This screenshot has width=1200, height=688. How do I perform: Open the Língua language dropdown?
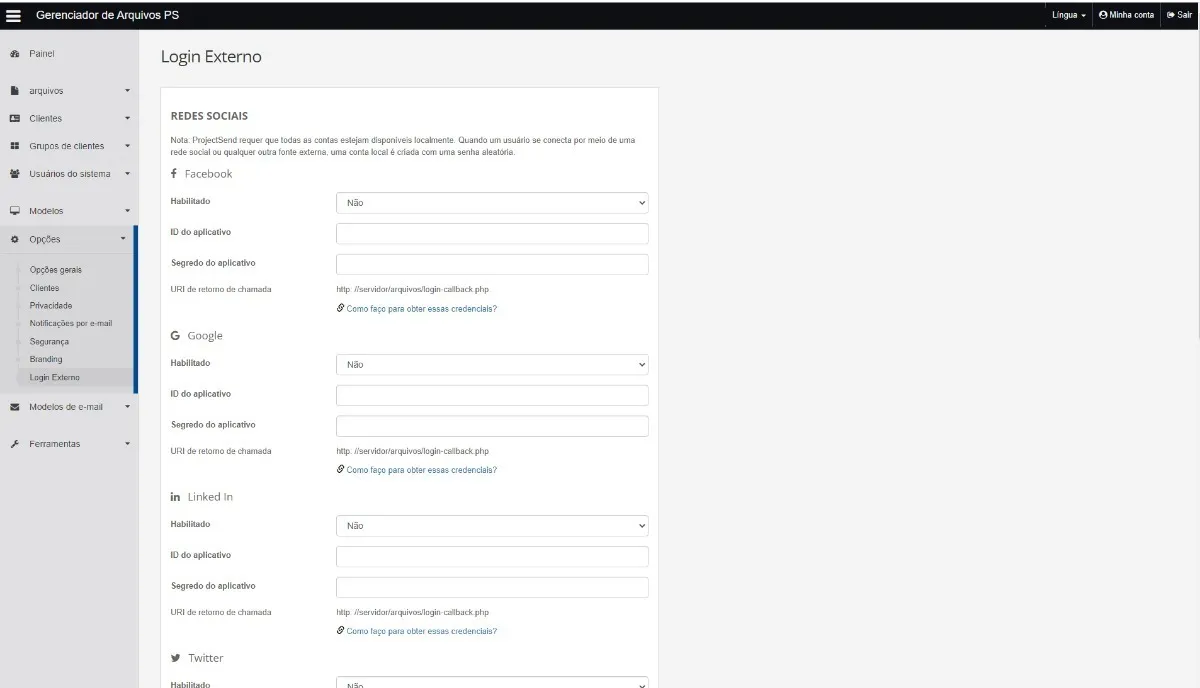(x=1069, y=15)
